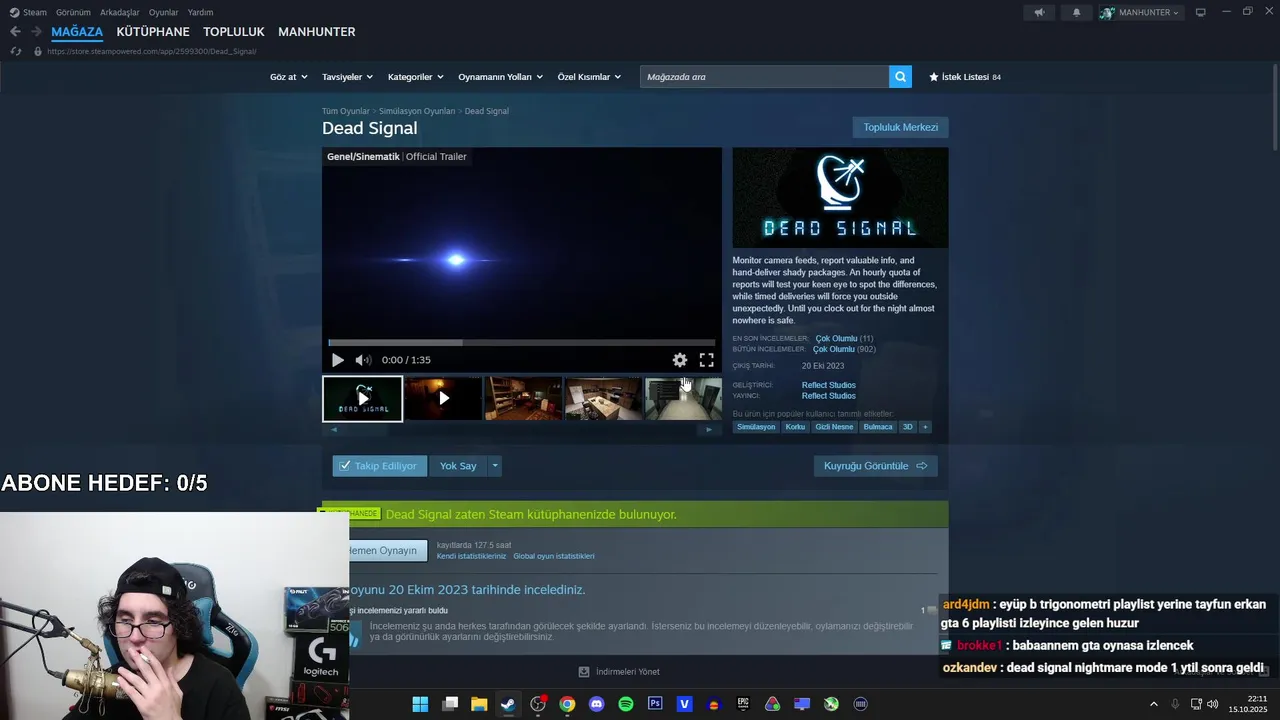The image size is (1280, 720).
Task: Open the Görünüm menu
Action: tap(73, 12)
